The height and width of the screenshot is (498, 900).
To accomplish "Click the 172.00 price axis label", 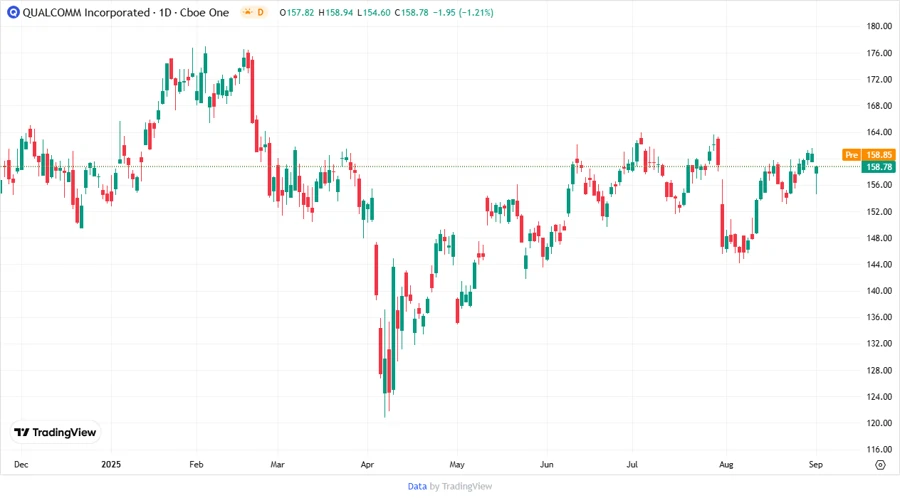I will [879, 79].
